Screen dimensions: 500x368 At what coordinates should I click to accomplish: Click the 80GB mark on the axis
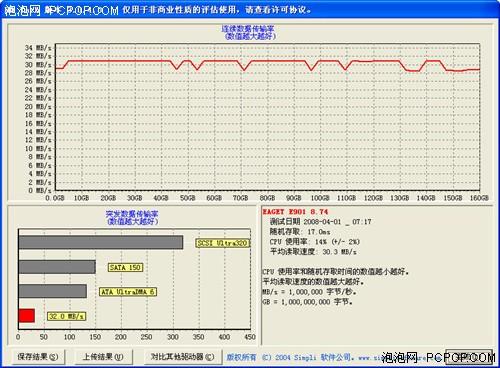(x=267, y=198)
